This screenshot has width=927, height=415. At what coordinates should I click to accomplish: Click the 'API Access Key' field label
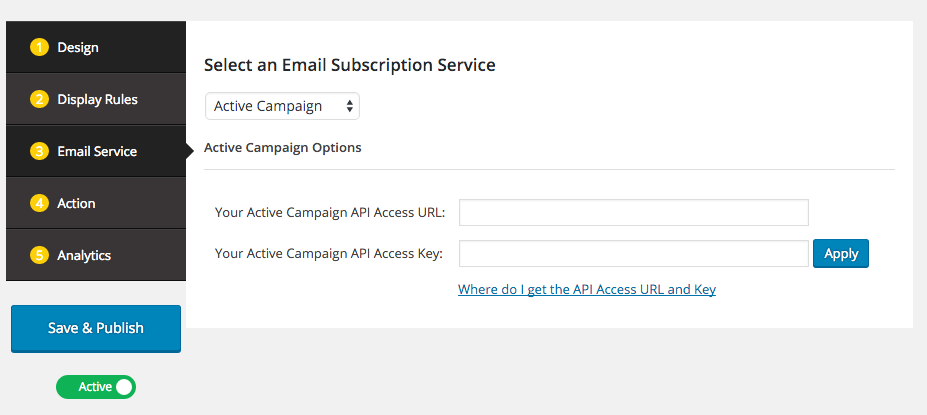pos(328,254)
